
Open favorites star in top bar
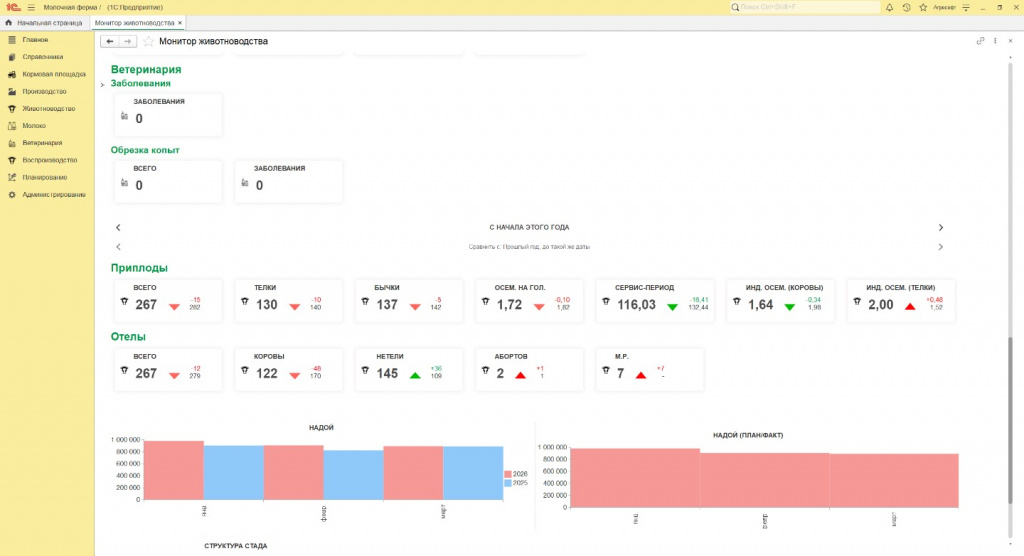pyautogui.click(x=921, y=7)
